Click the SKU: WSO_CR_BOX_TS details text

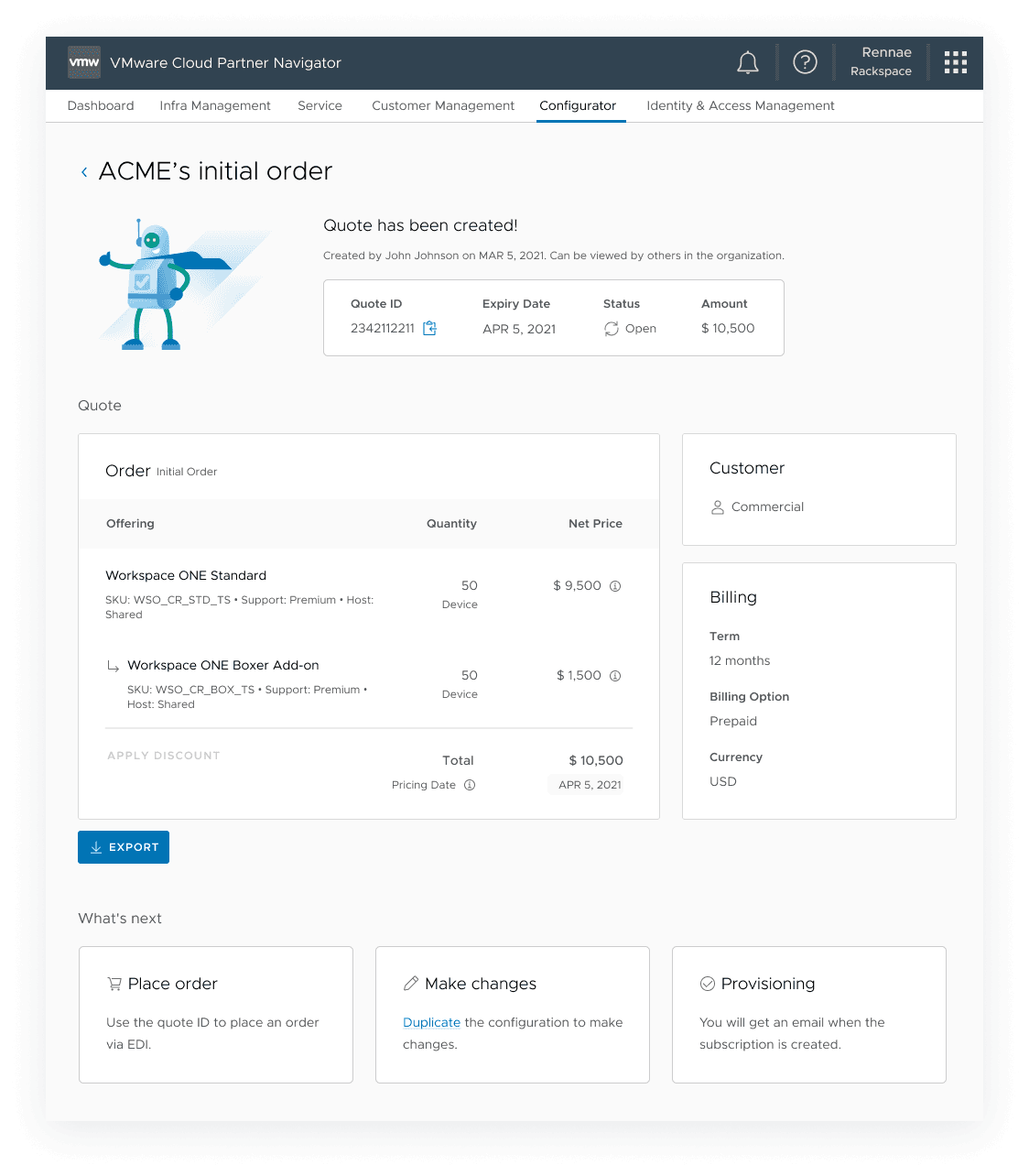coord(247,697)
